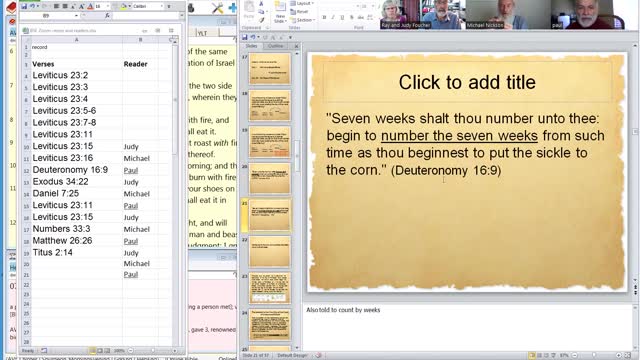Screen dimensions: 640x360
Task: Open the red book icon in Bible app
Action: [11, 7]
